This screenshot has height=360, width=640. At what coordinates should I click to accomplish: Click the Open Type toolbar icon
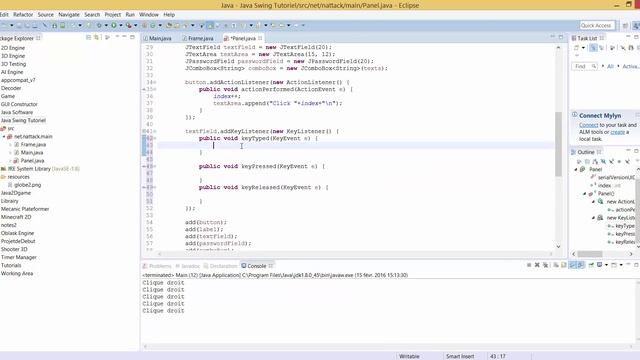(169, 25)
